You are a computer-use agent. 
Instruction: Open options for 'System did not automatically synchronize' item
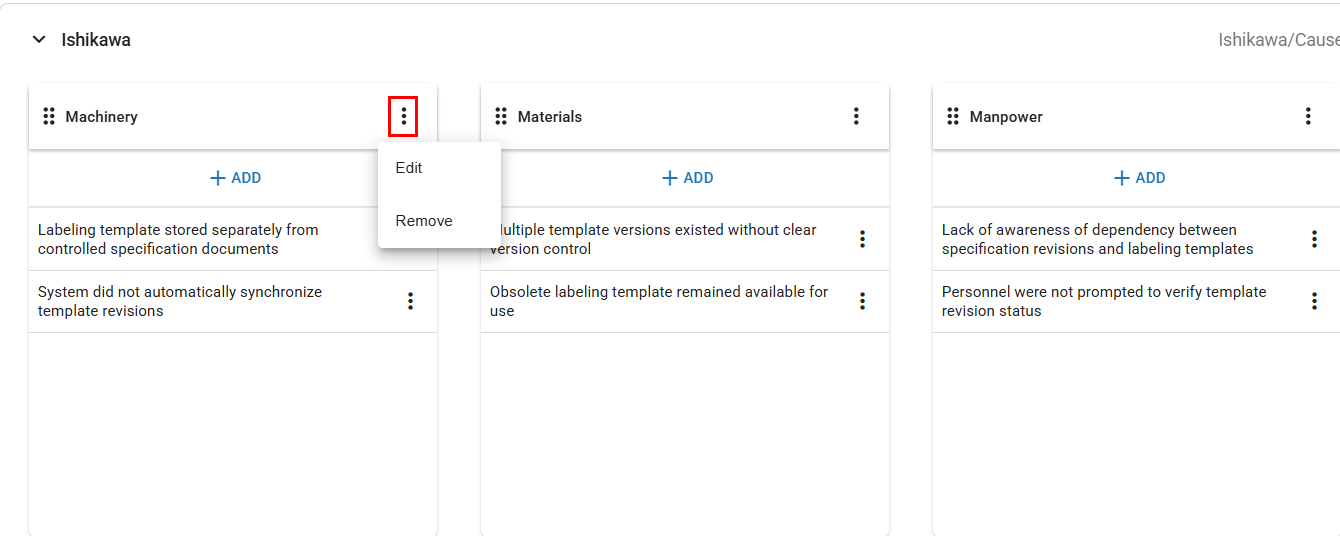(410, 301)
